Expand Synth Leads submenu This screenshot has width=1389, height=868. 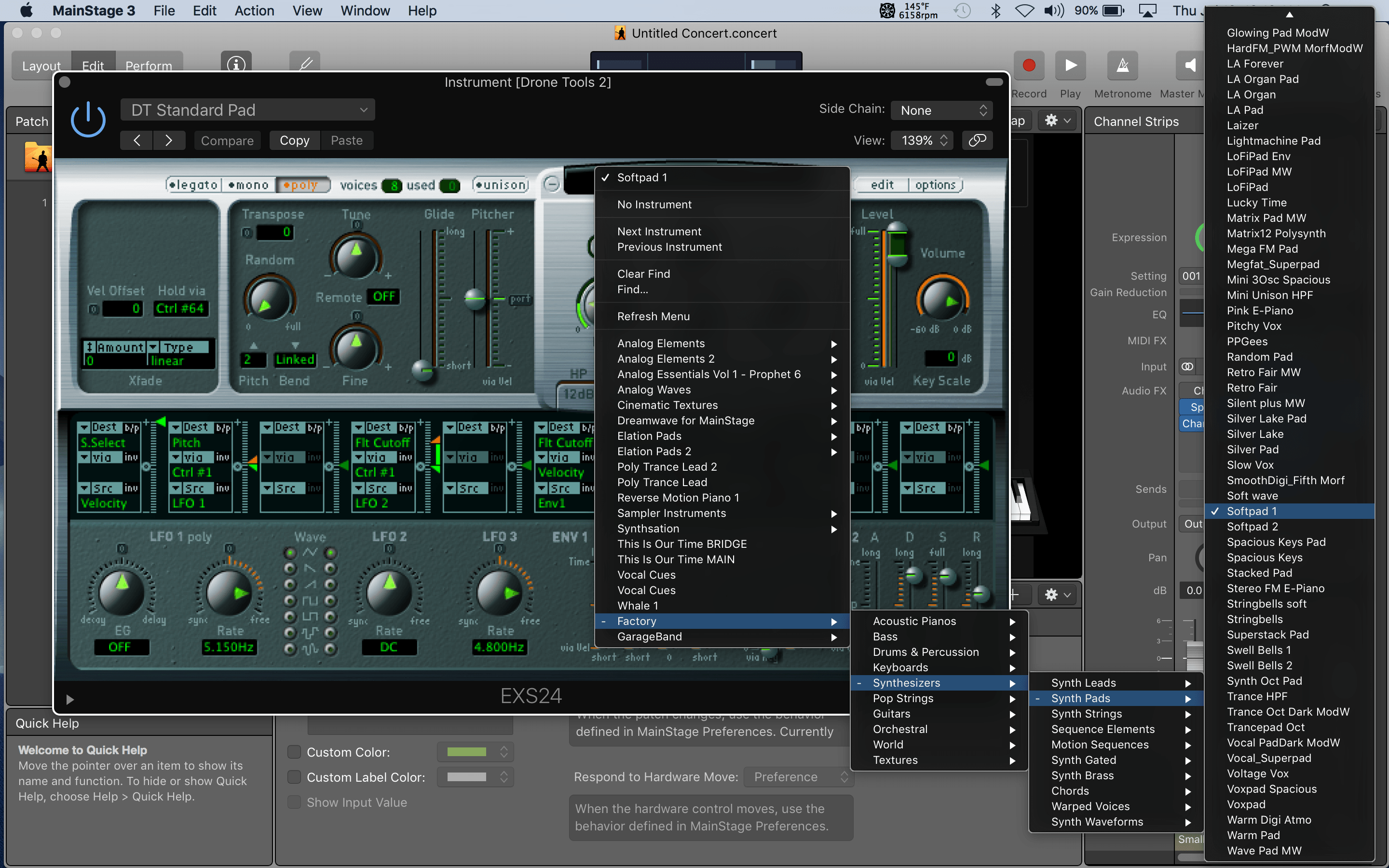1116,682
